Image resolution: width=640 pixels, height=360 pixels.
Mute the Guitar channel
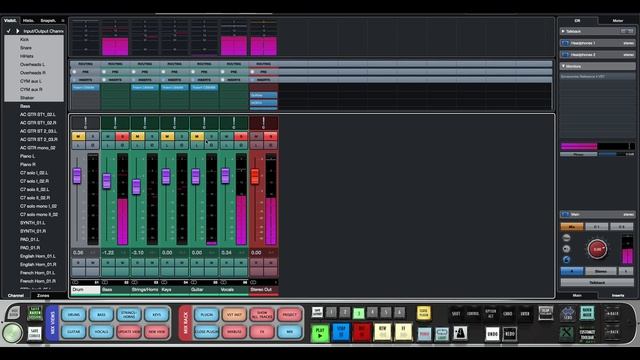[x=197, y=136]
